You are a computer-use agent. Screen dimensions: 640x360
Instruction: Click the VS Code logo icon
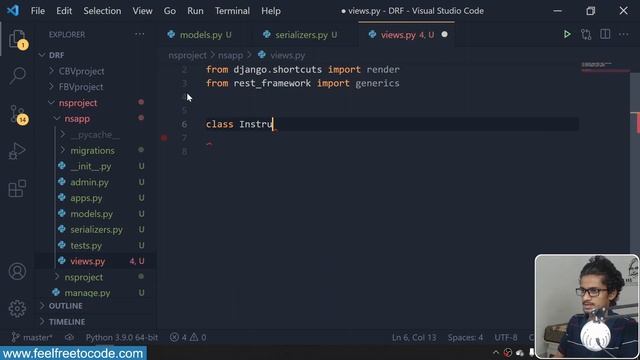(x=13, y=11)
